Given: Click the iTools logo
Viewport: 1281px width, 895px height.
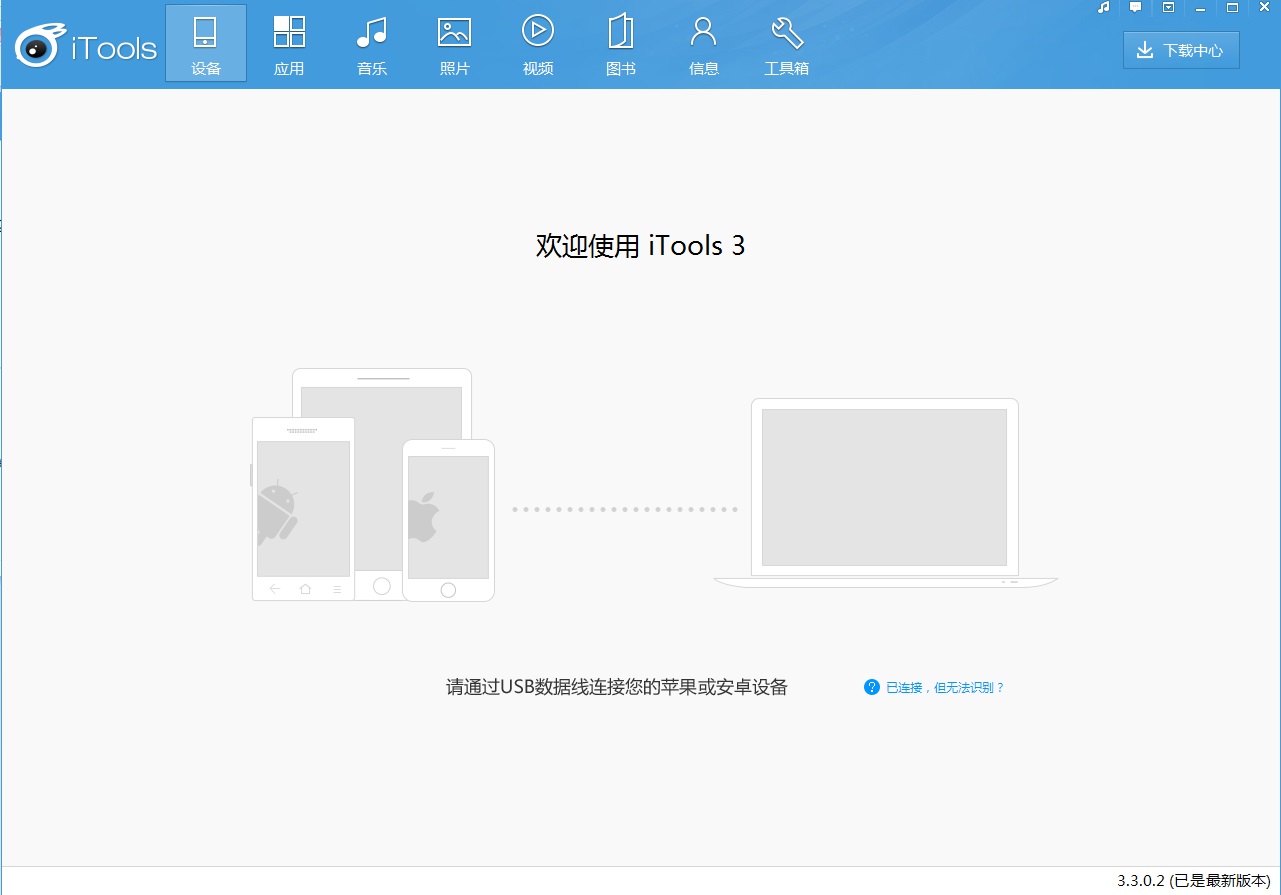Looking at the screenshot, I should [x=86, y=46].
